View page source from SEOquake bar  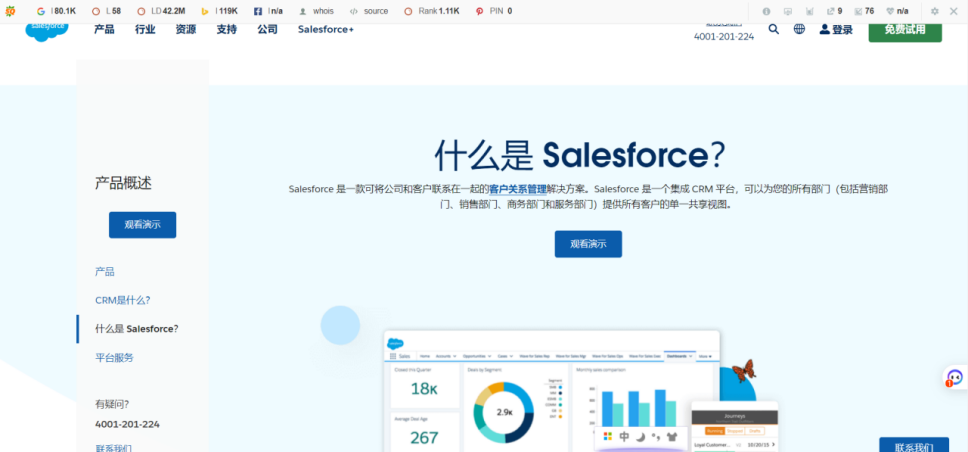[x=369, y=11]
